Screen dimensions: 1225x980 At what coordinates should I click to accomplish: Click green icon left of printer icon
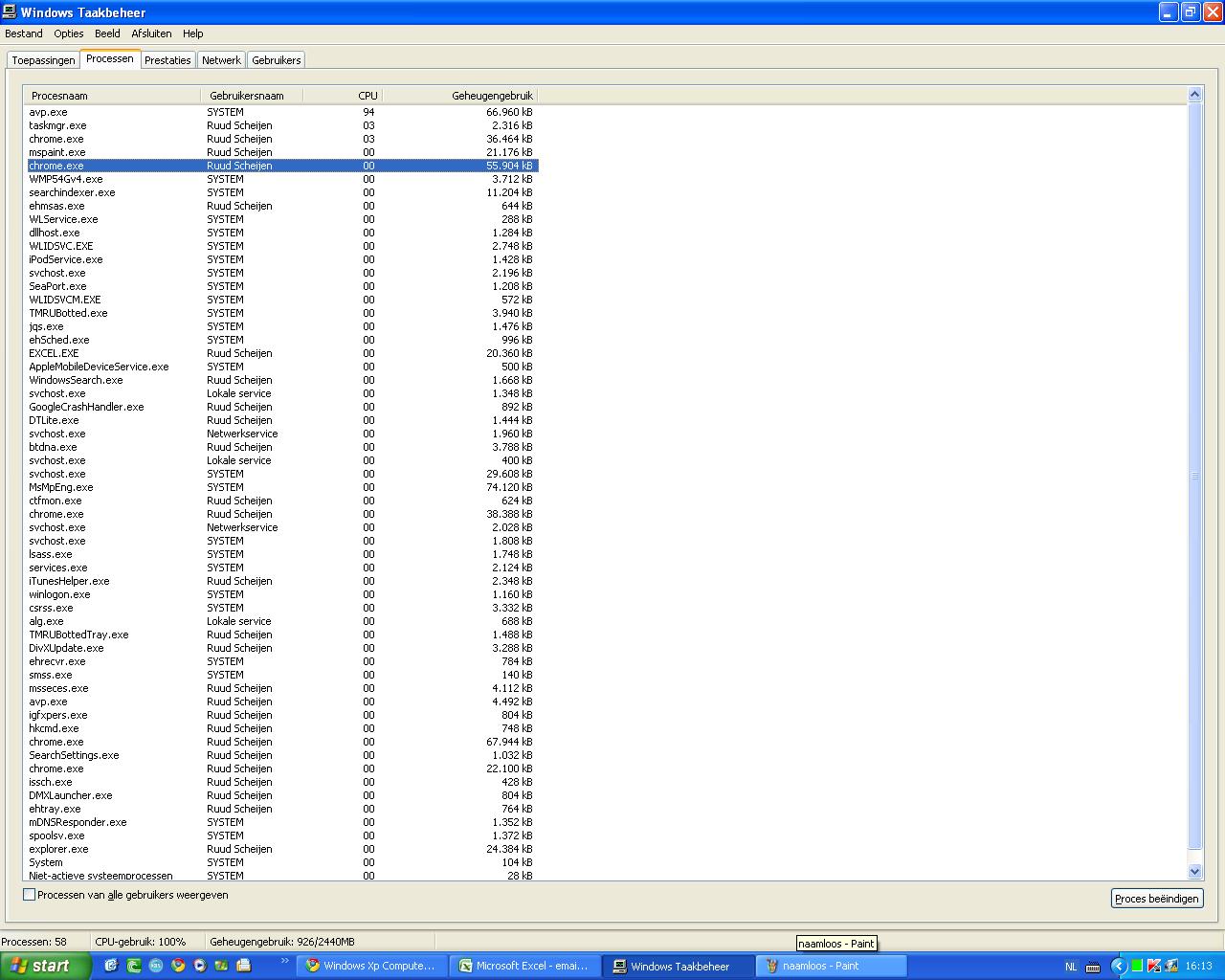(x=221, y=966)
